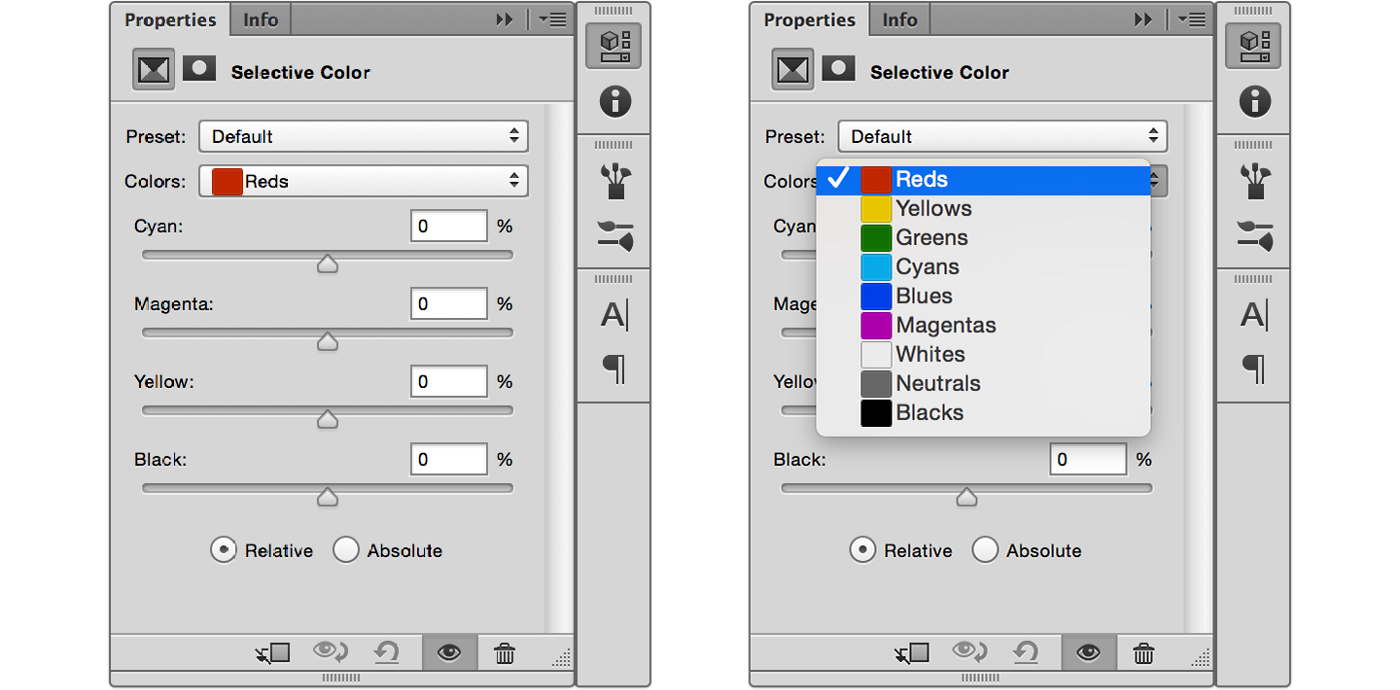Select the layer mask icon in the left panel

click(x=199, y=69)
